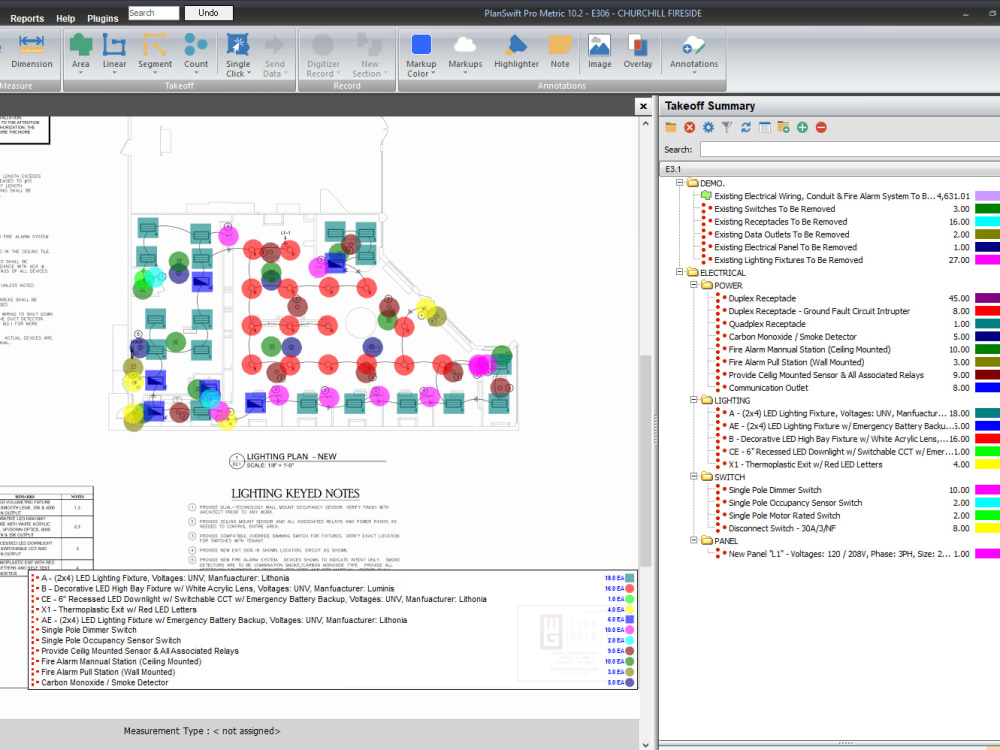Select Existing Switches To Be Removed row
Image resolution: width=1000 pixels, height=750 pixels.
(774, 209)
